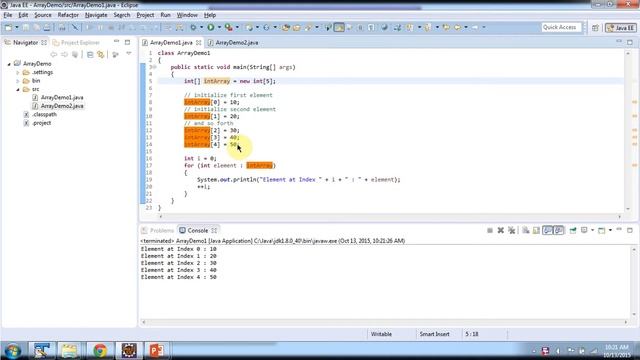Open the Refactor menu
The width and height of the screenshot is (640, 360).
coord(68,15)
